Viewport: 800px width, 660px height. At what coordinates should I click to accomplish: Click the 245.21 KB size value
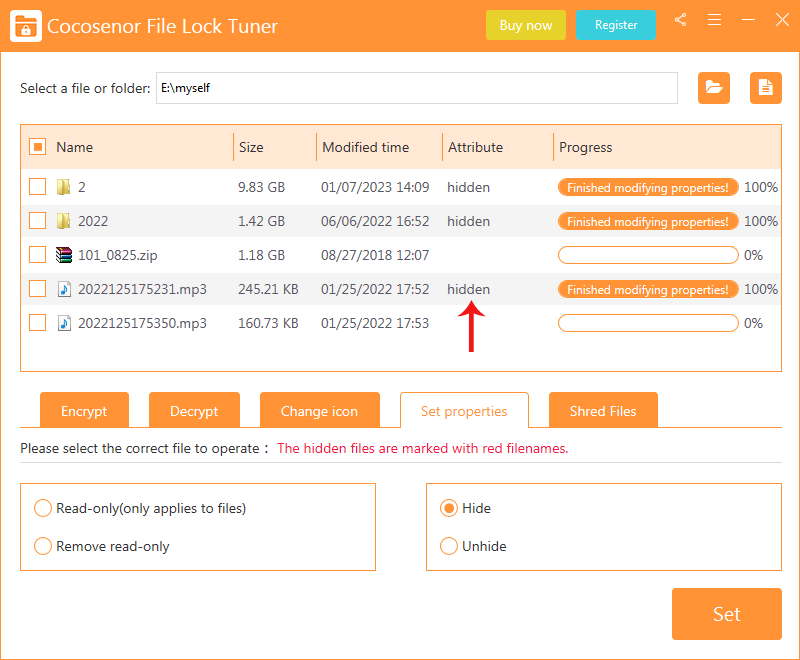click(x=268, y=289)
